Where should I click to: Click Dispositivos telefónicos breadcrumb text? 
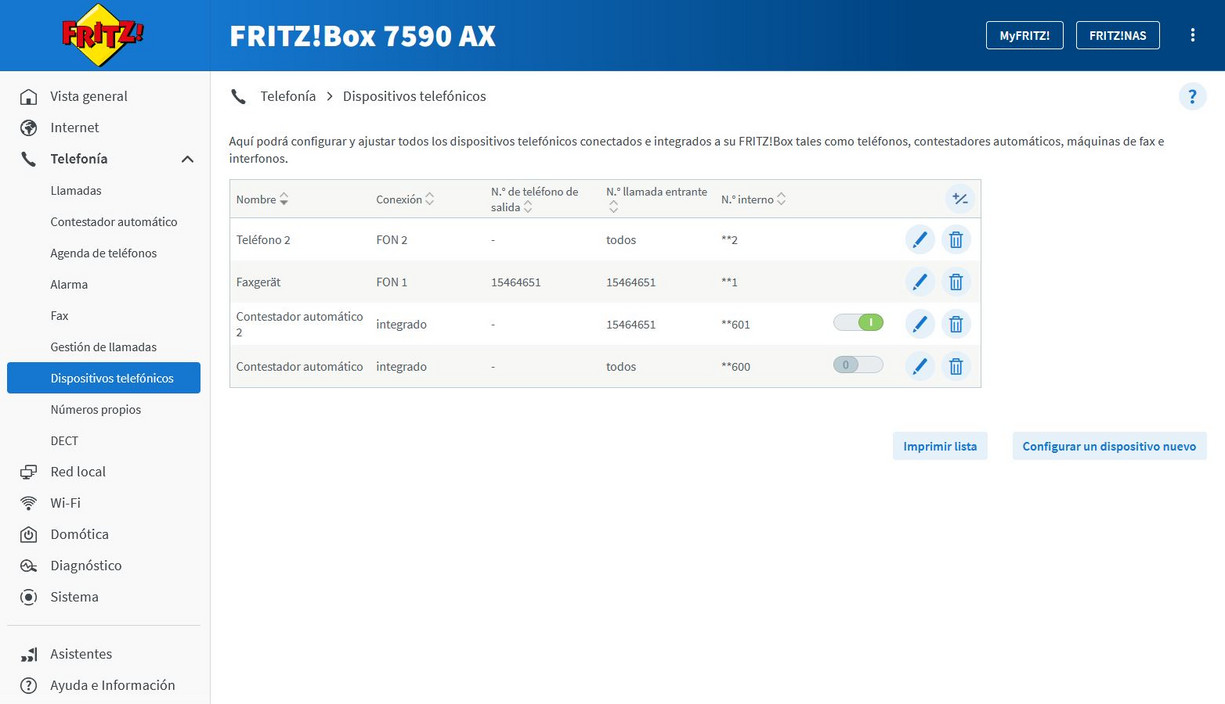point(414,97)
